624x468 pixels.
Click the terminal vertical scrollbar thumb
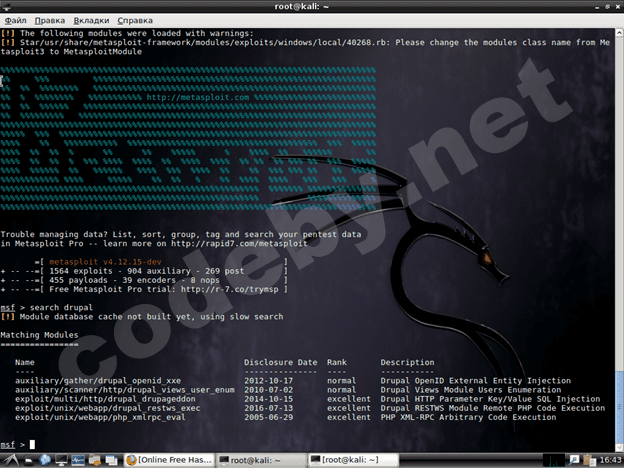point(619,406)
